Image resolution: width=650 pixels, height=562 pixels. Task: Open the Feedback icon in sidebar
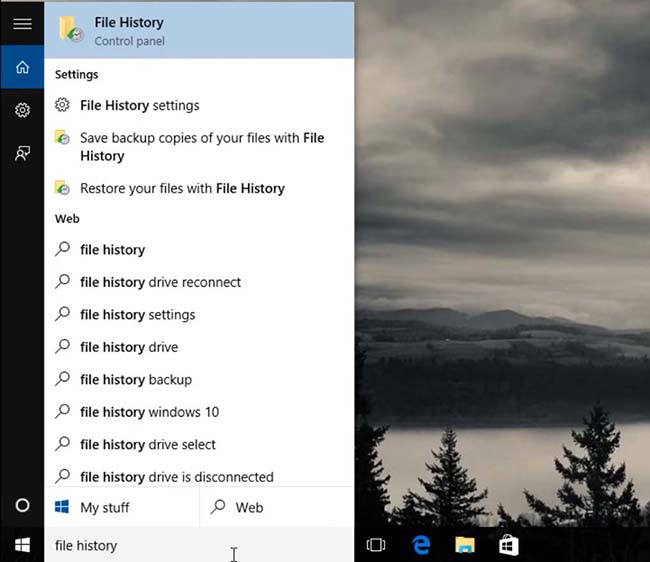(22, 153)
